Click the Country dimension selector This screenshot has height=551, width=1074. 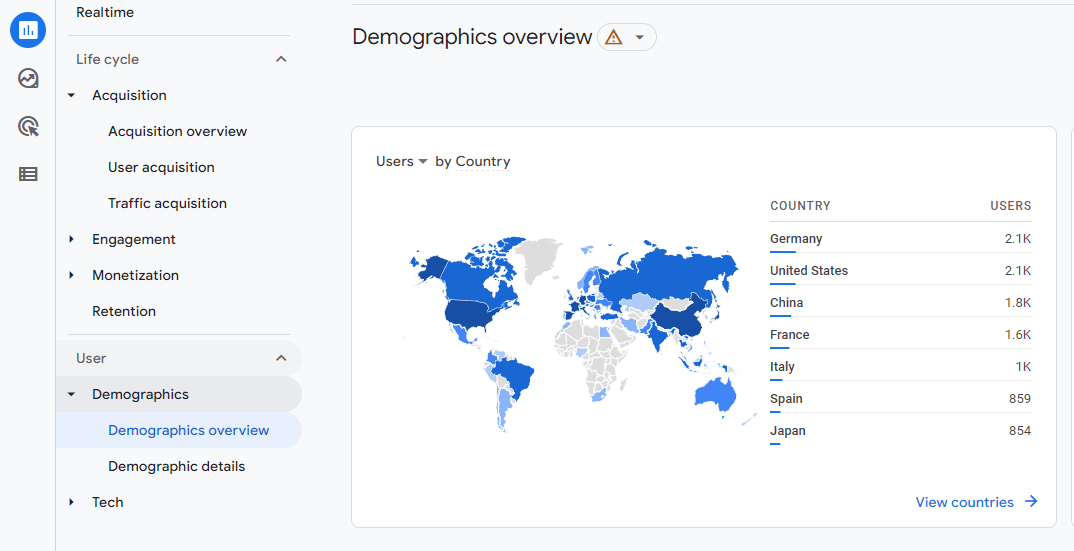tap(483, 162)
